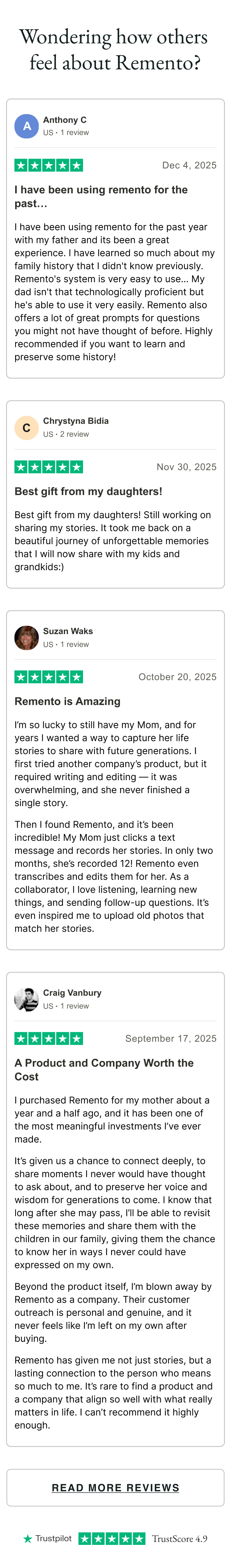Select the reviewer name Craig Vanbury
The image size is (231, 1568).
click(x=72, y=993)
